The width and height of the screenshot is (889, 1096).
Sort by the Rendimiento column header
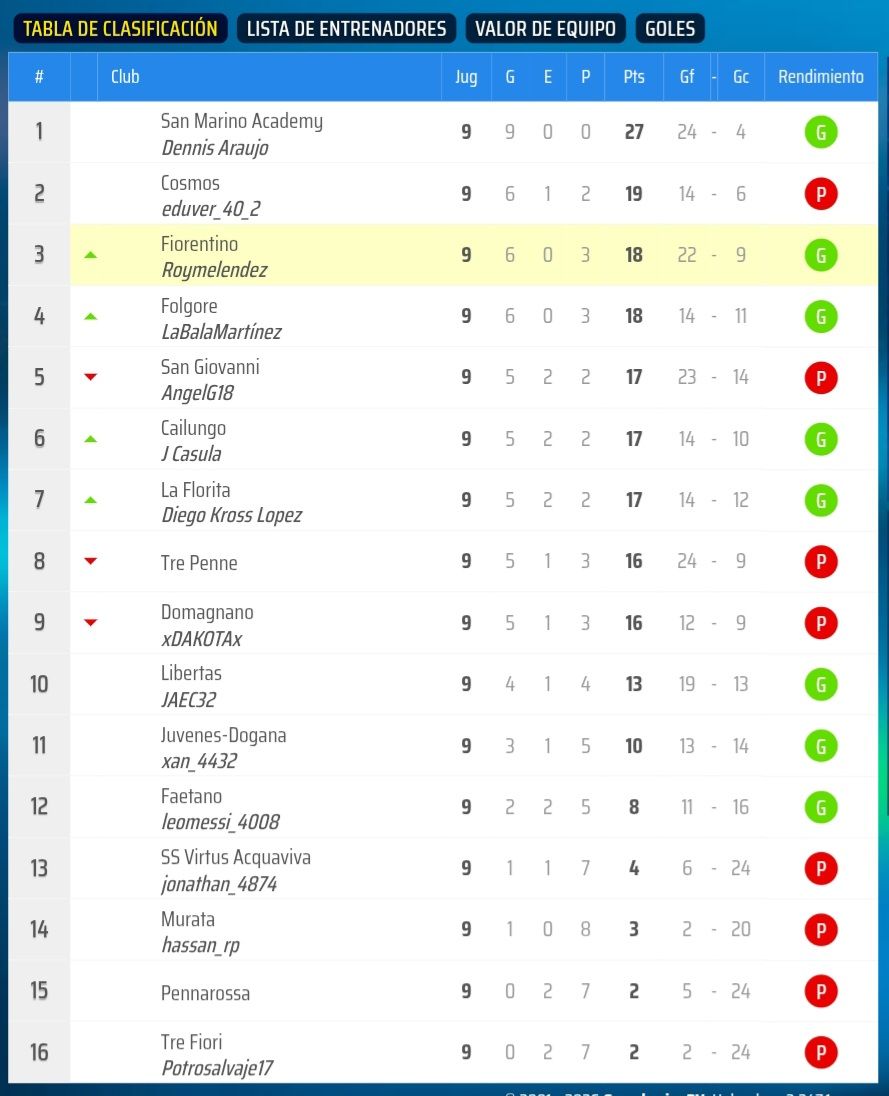tap(821, 77)
